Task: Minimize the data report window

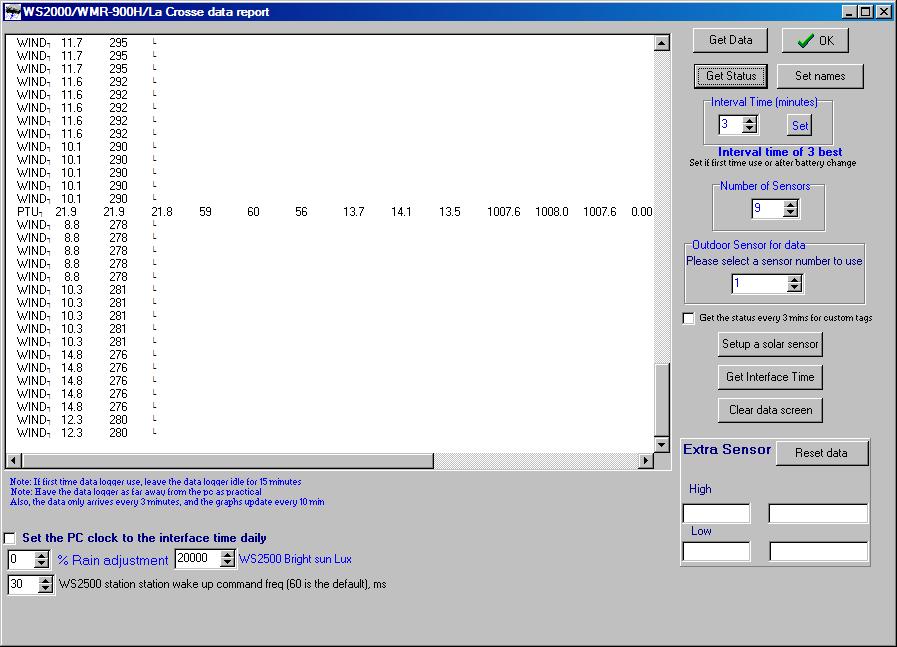Action: click(x=850, y=12)
